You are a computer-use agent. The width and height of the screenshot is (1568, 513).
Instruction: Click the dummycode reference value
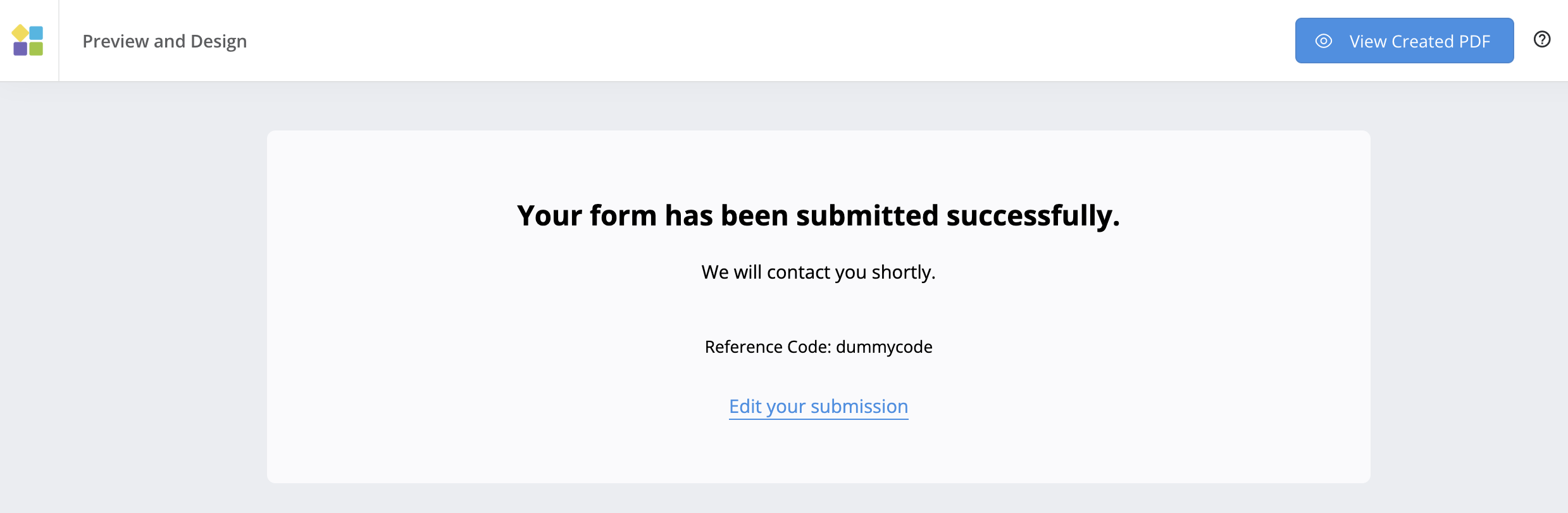[x=884, y=347]
